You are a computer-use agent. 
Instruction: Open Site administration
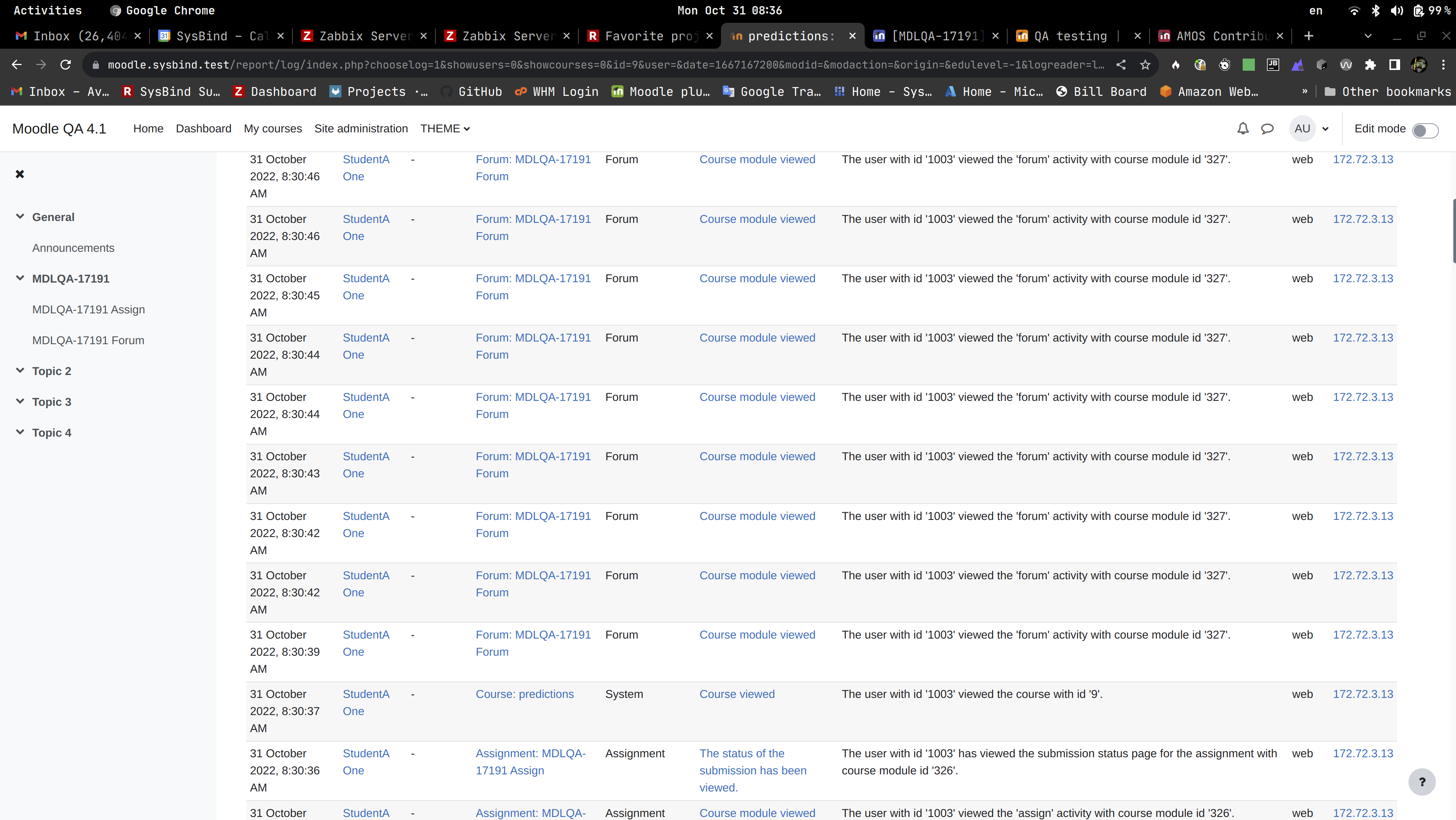coord(360,129)
